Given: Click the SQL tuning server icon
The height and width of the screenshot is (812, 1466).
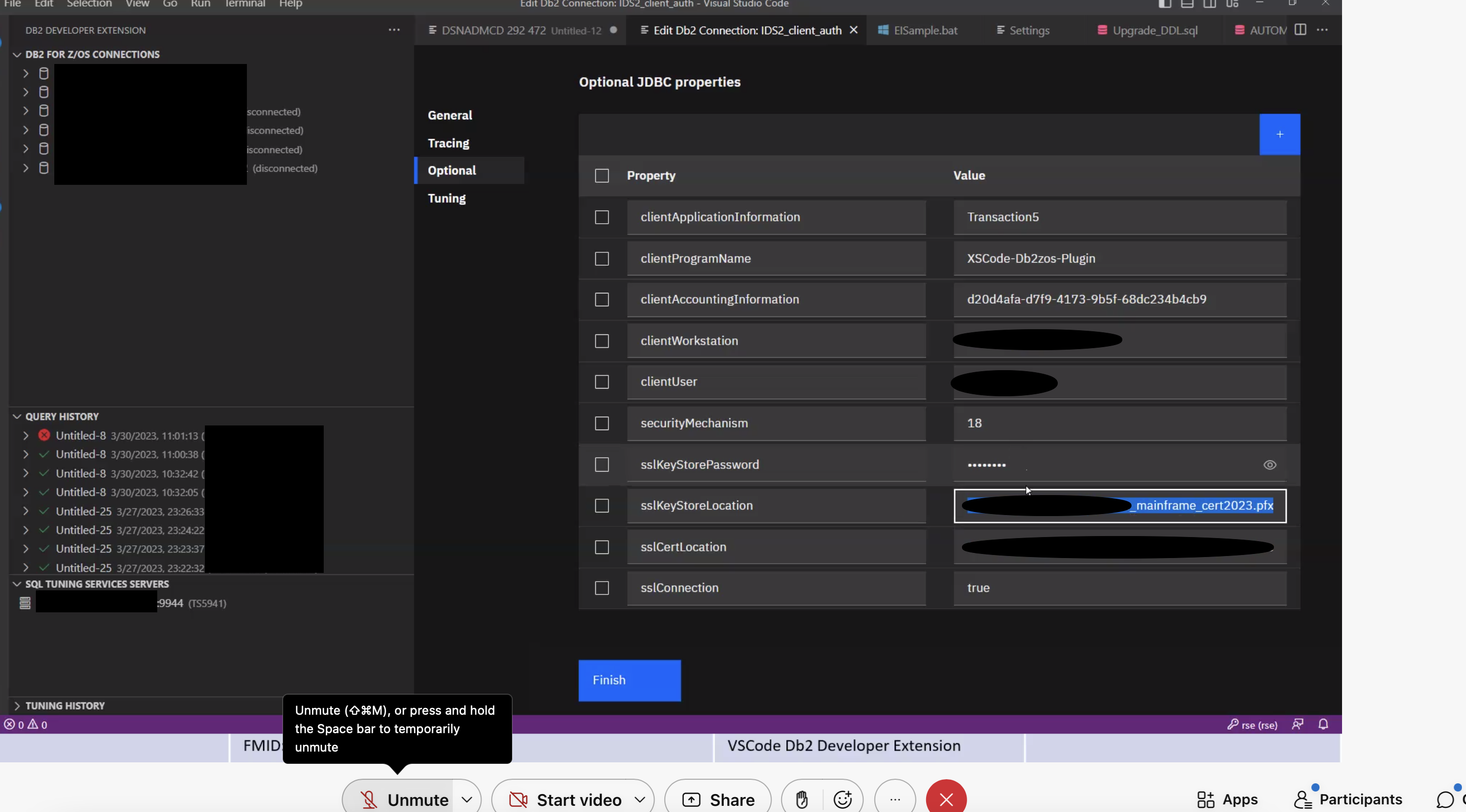Looking at the screenshot, I should point(25,603).
